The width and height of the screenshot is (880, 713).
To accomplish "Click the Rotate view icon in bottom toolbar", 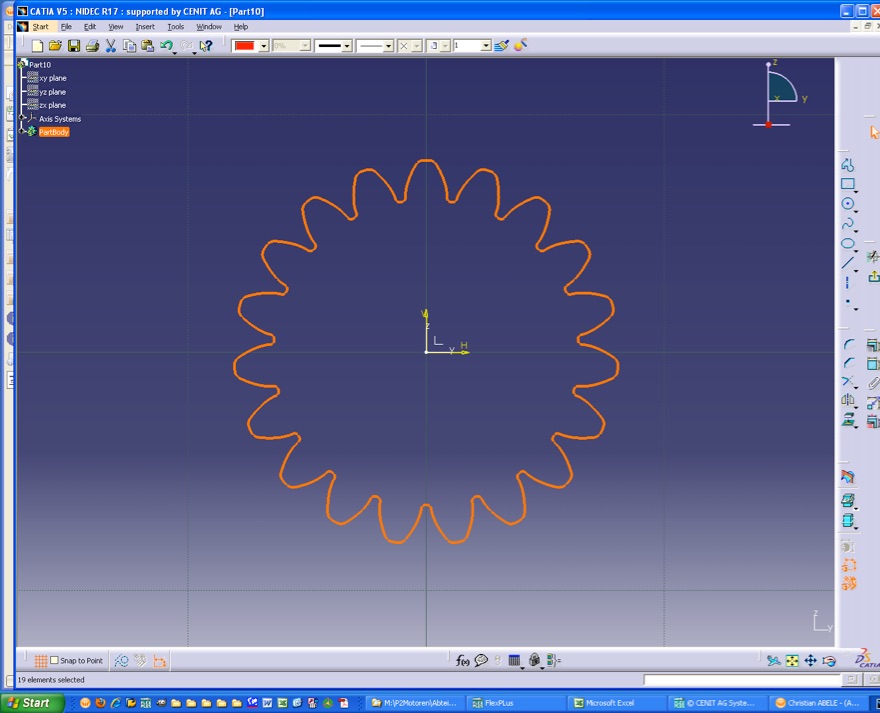I will [x=829, y=661].
